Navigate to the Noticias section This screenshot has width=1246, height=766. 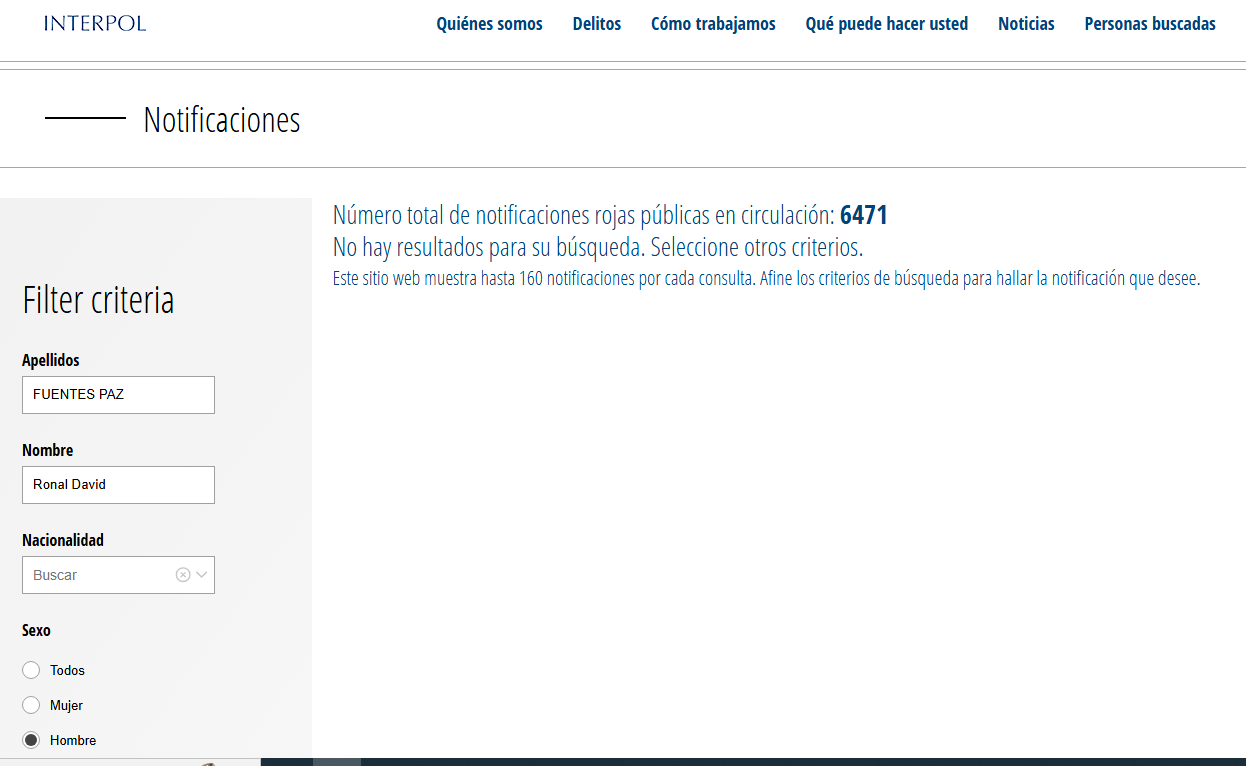click(x=1026, y=24)
